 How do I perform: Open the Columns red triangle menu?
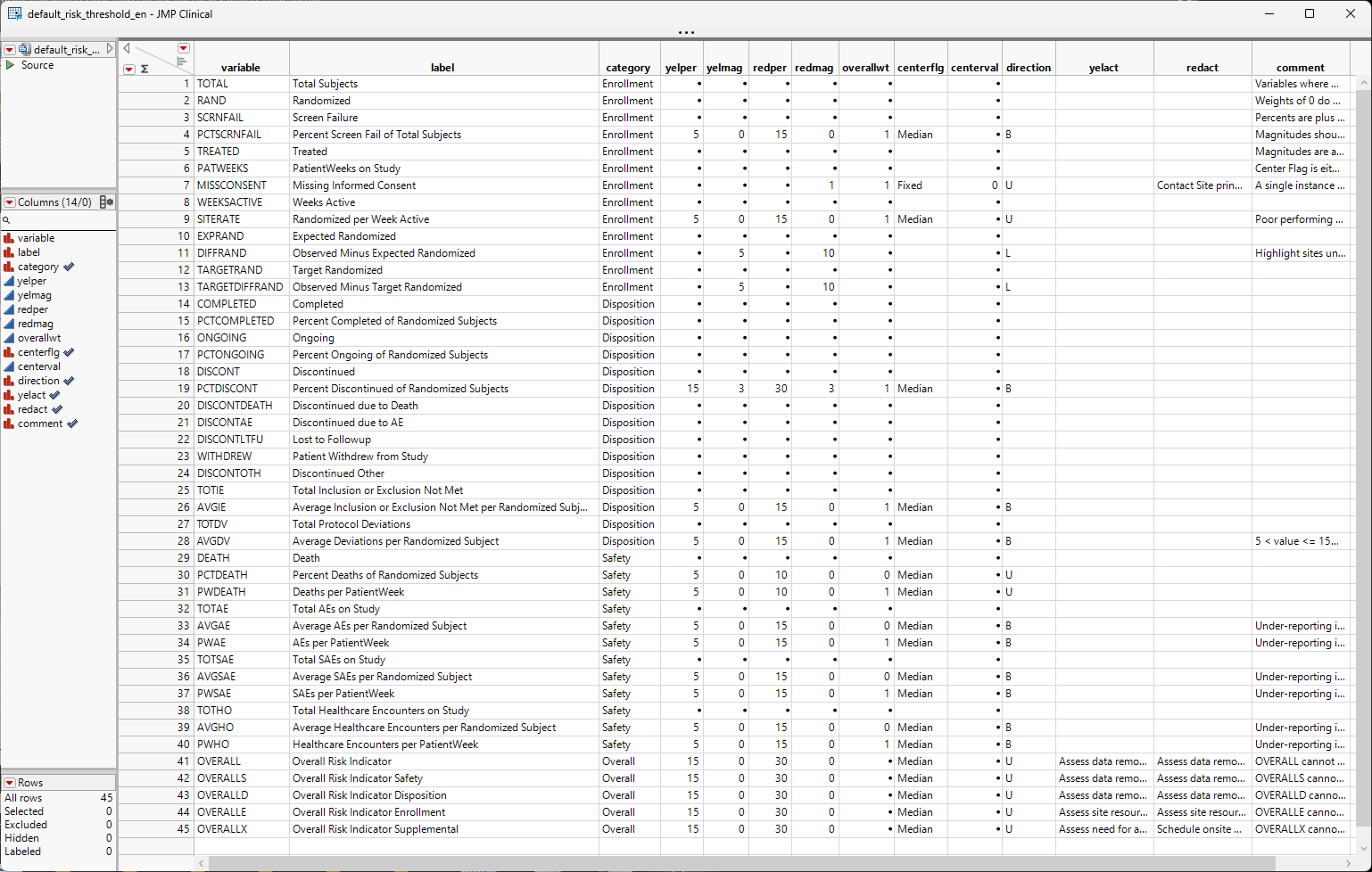[x=10, y=202]
